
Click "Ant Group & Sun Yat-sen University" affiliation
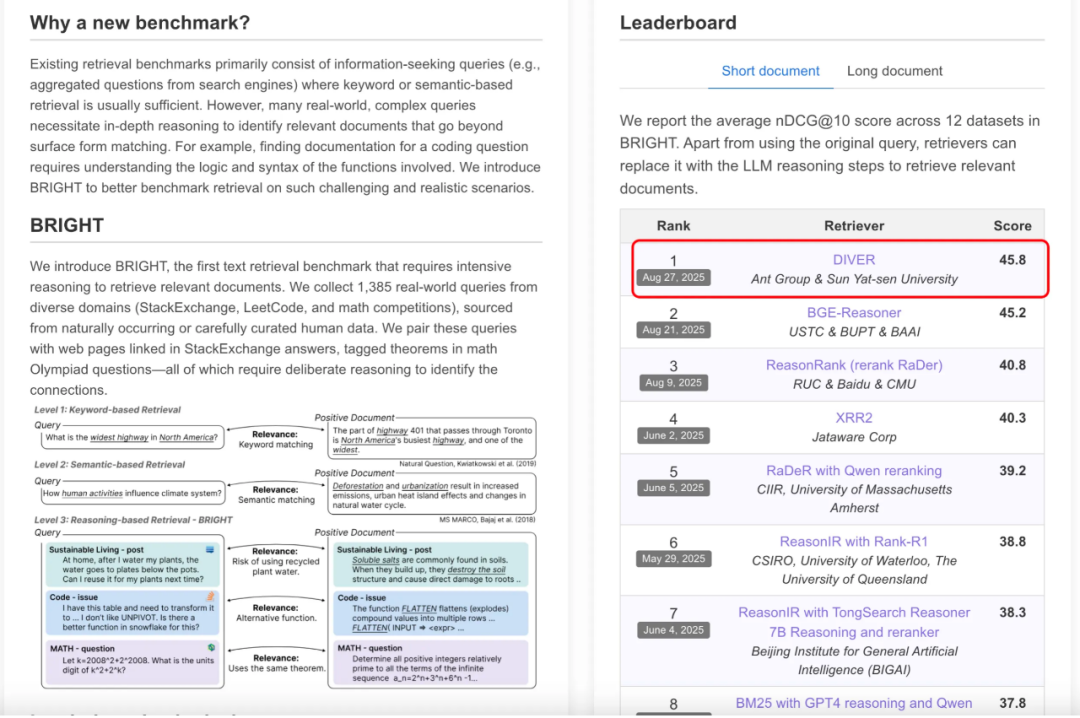click(x=853, y=279)
